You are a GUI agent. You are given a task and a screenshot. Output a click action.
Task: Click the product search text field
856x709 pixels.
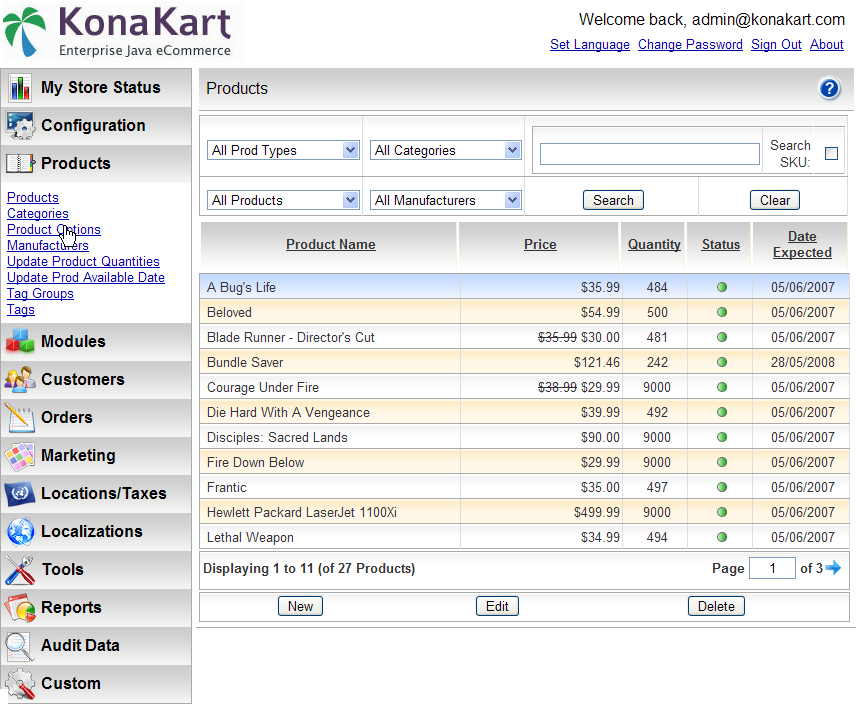click(649, 154)
